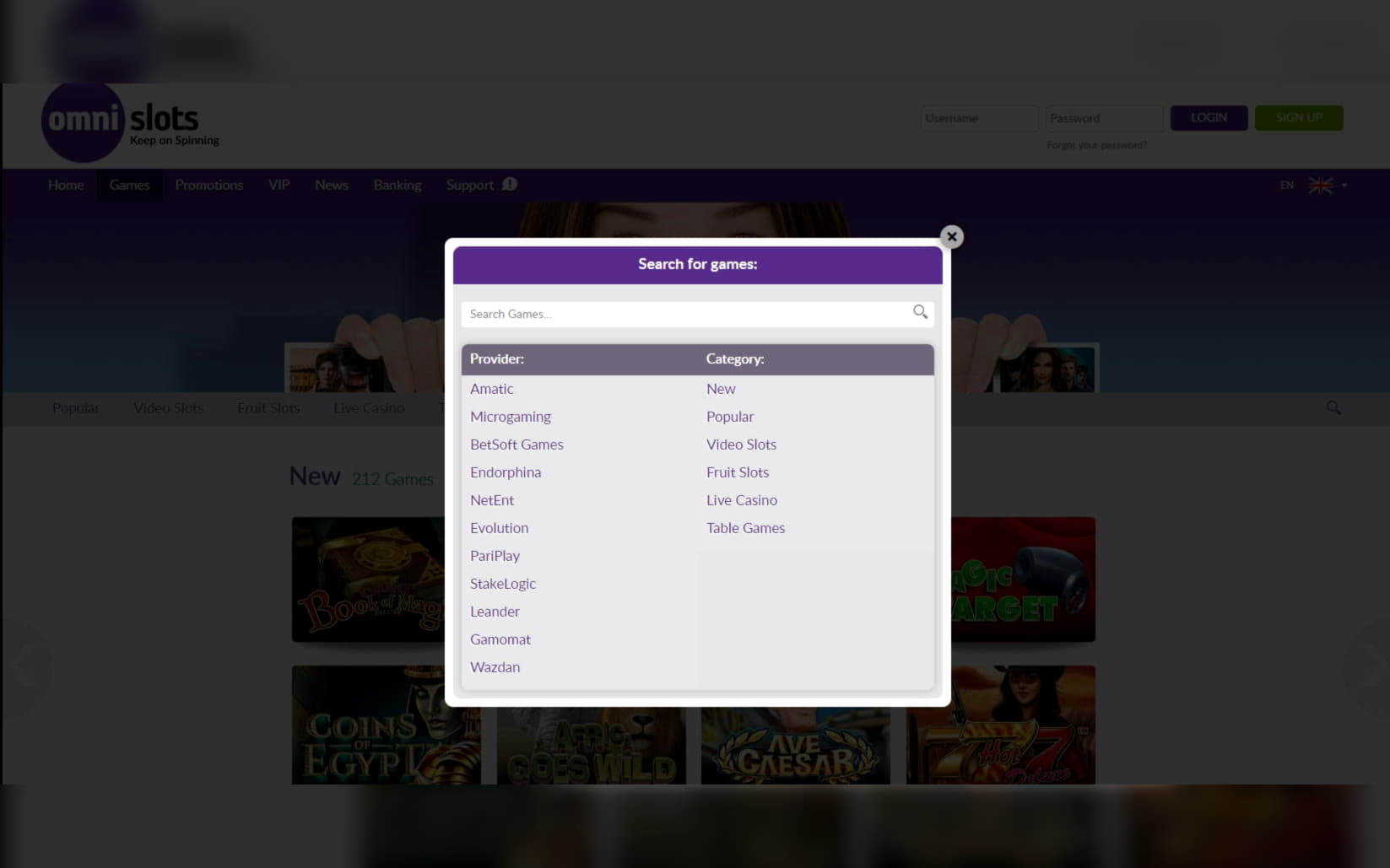Select Microgaming provider
The height and width of the screenshot is (868, 1390).
[510, 417]
